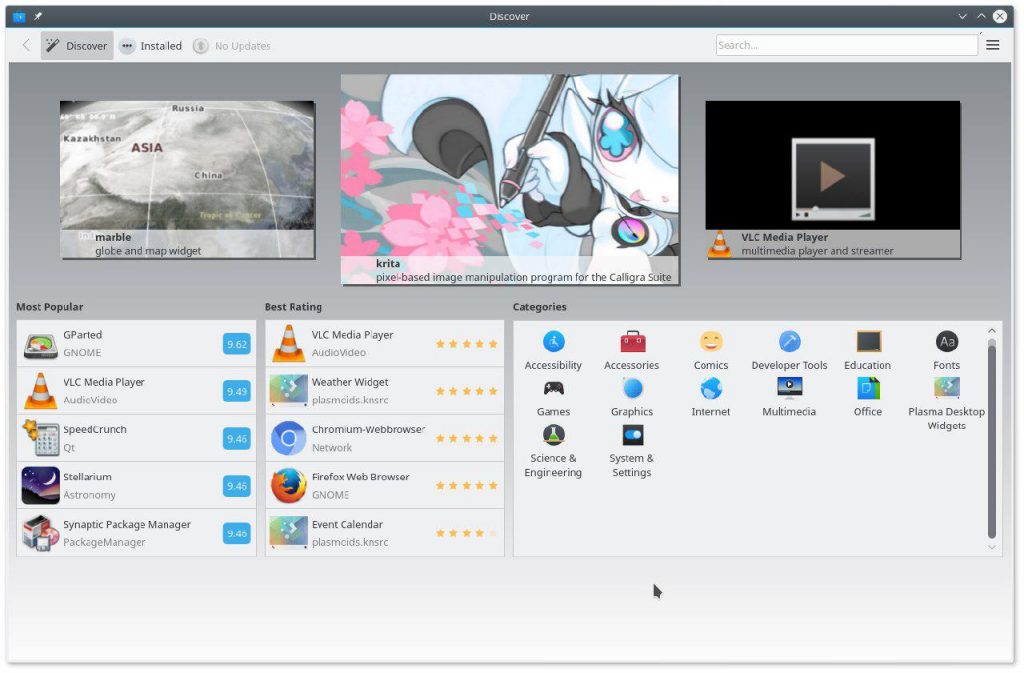
Task: Open the Games controller icon
Action: [x=554, y=389]
